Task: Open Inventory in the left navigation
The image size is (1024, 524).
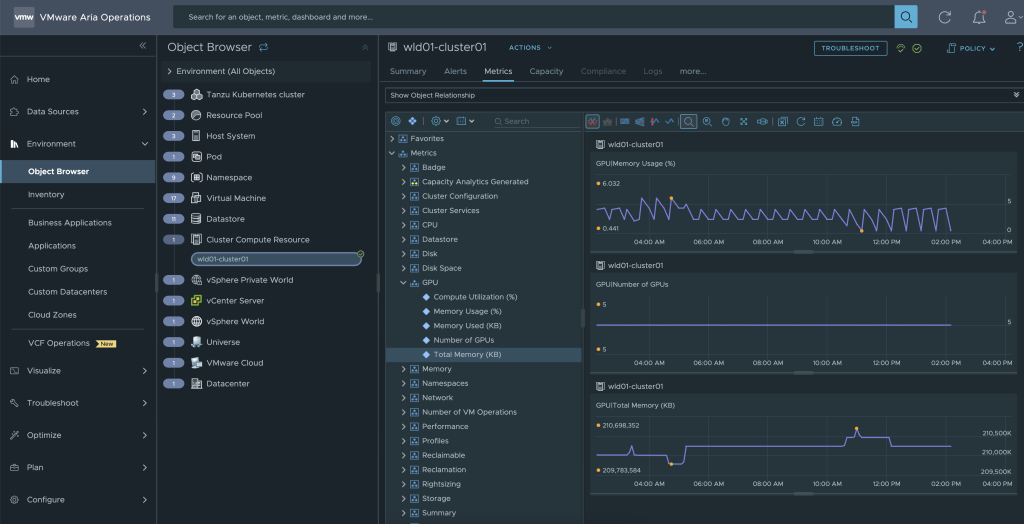Action: [46, 195]
